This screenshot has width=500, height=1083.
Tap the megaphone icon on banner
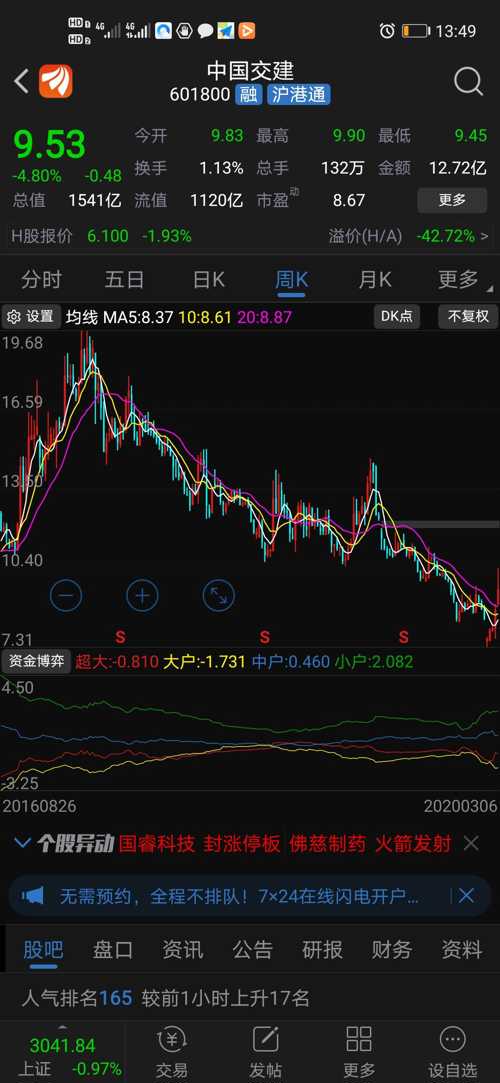coord(32,896)
